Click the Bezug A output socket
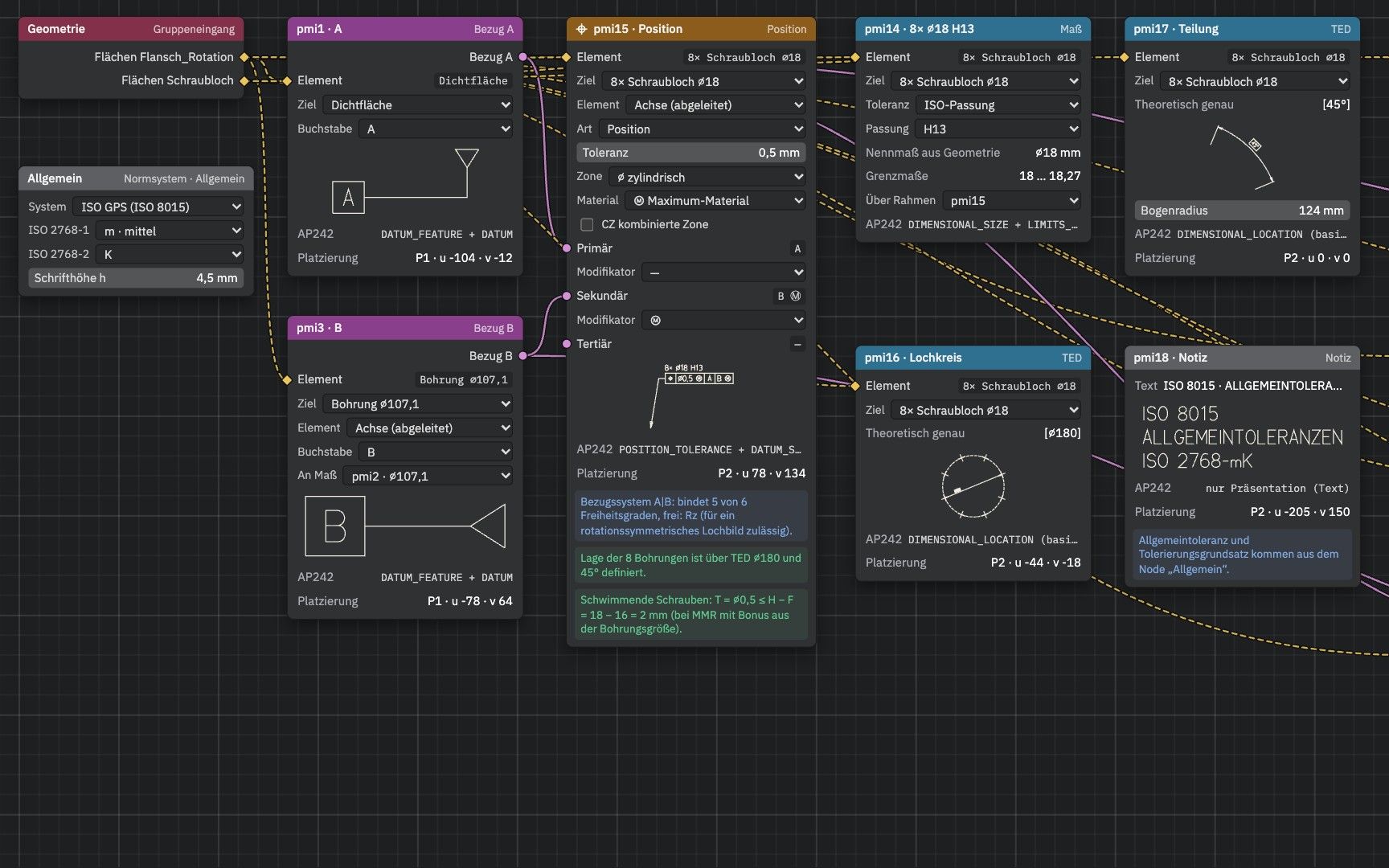This screenshot has height=868, width=1389. point(523,57)
